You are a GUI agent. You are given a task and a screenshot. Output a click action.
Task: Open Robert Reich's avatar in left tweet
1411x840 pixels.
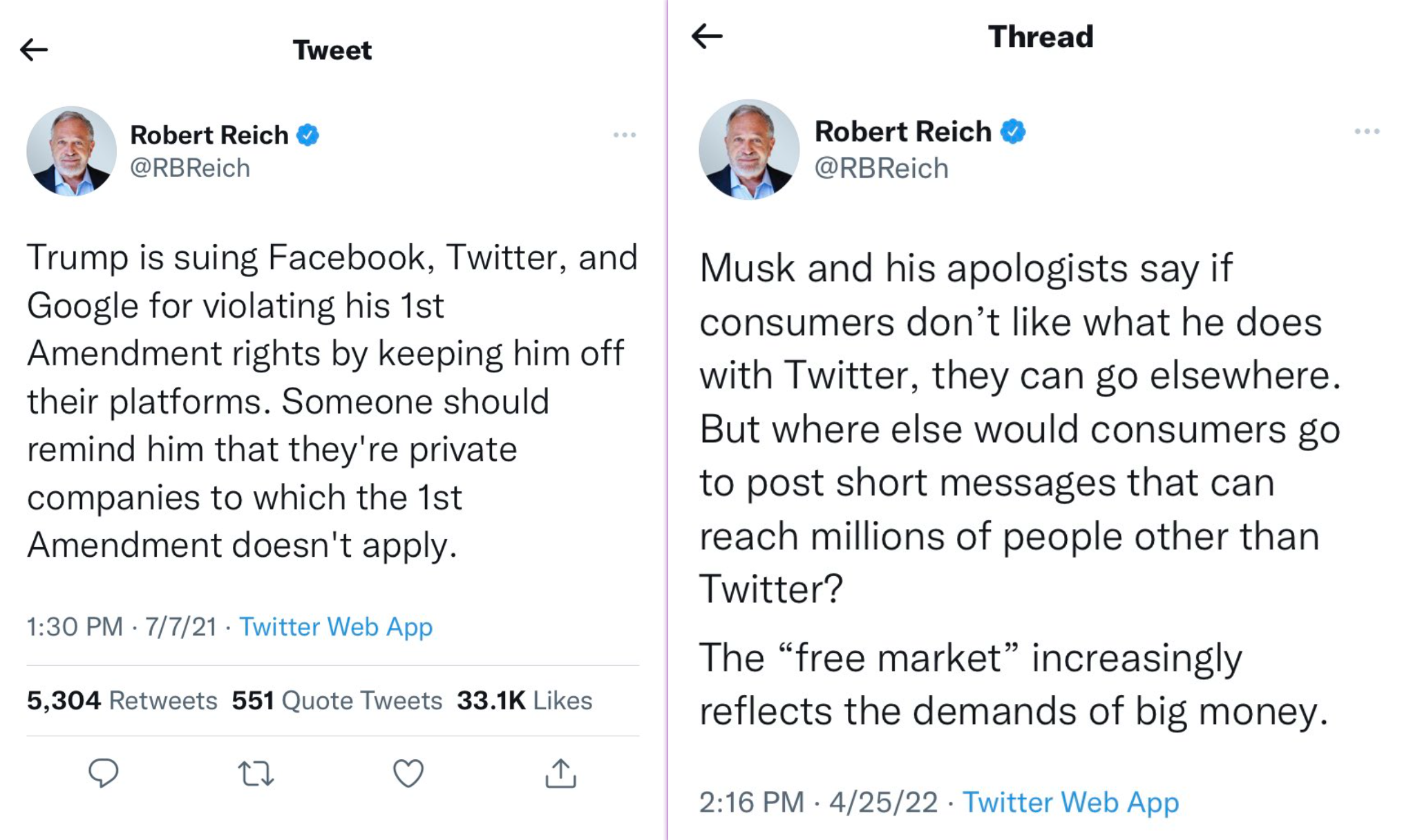click(71, 151)
